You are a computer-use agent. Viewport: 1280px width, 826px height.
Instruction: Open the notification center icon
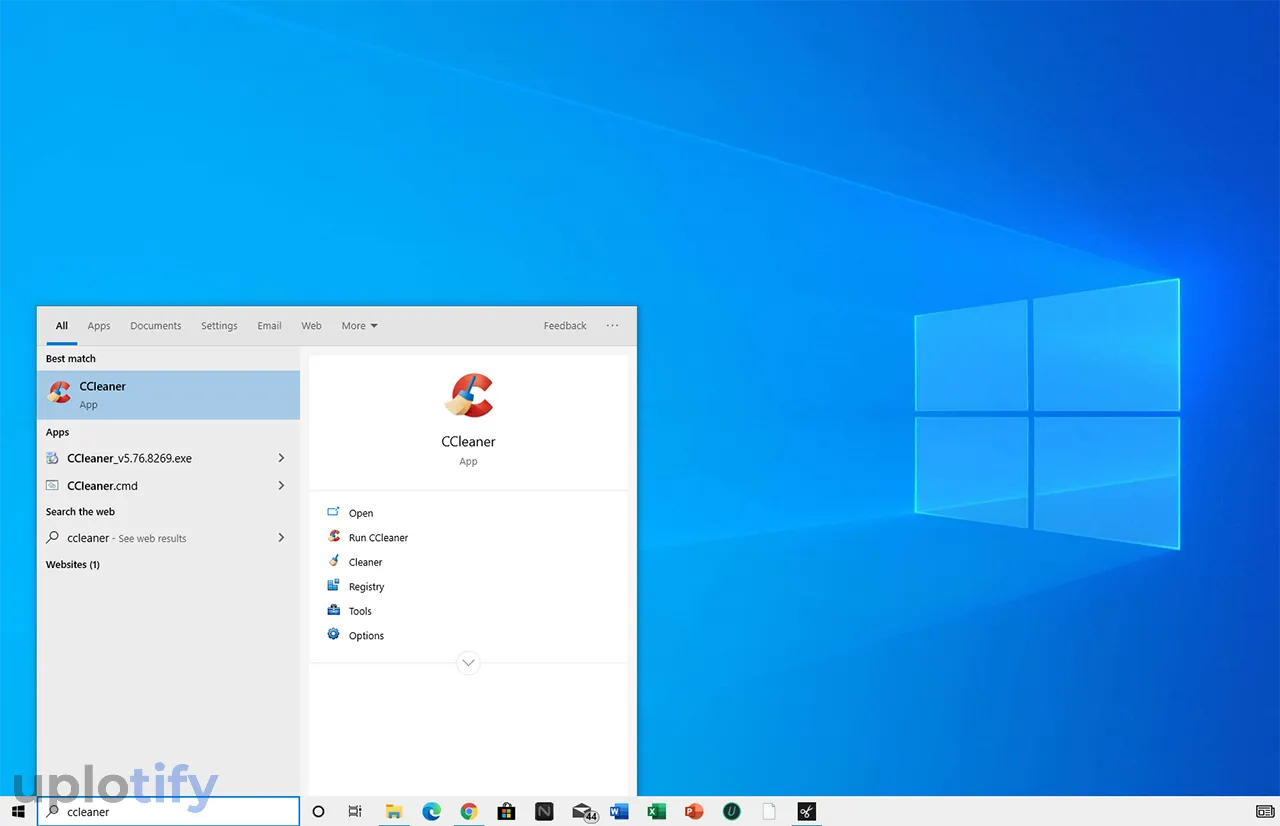[x=1264, y=811]
